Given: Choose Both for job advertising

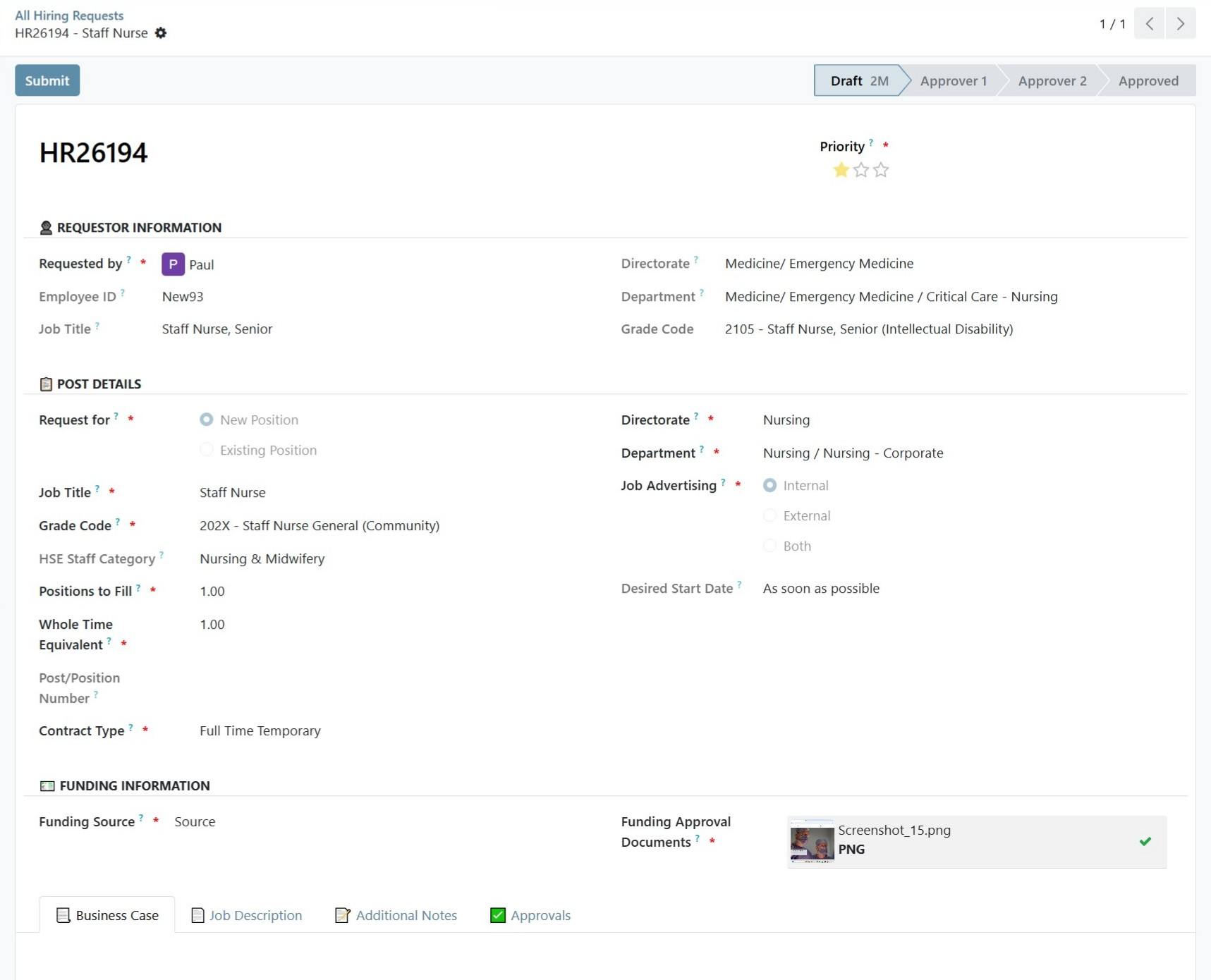Looking at the screenshot, I should click(769, 546).
